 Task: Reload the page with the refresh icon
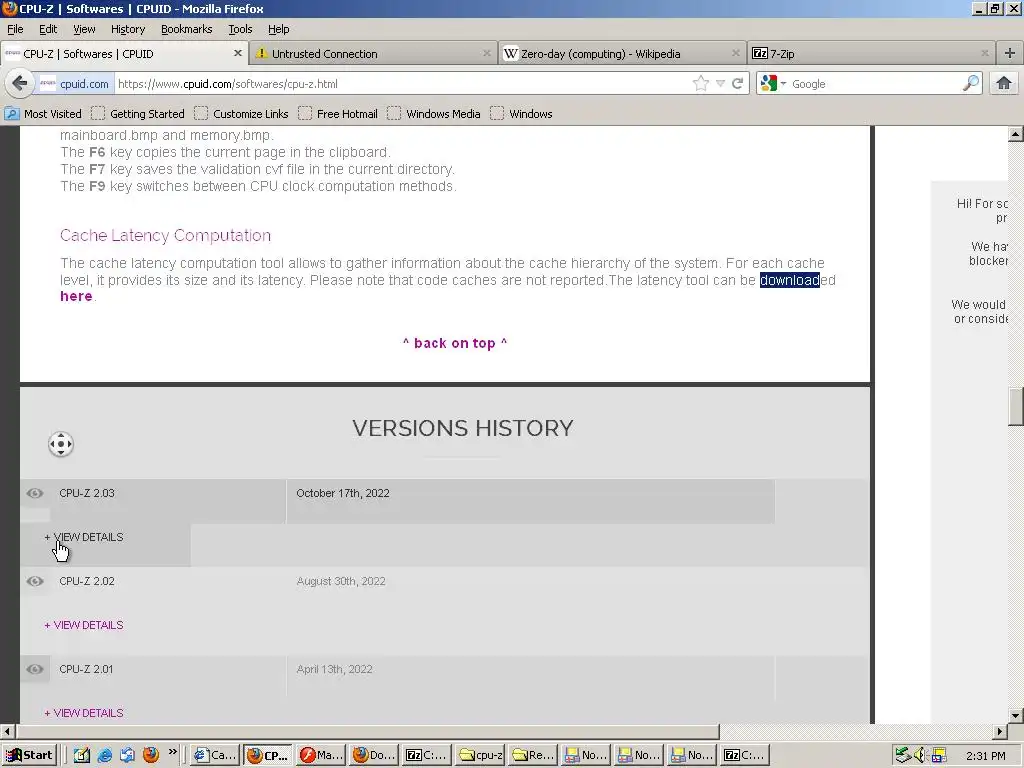[x=738, y=84]
